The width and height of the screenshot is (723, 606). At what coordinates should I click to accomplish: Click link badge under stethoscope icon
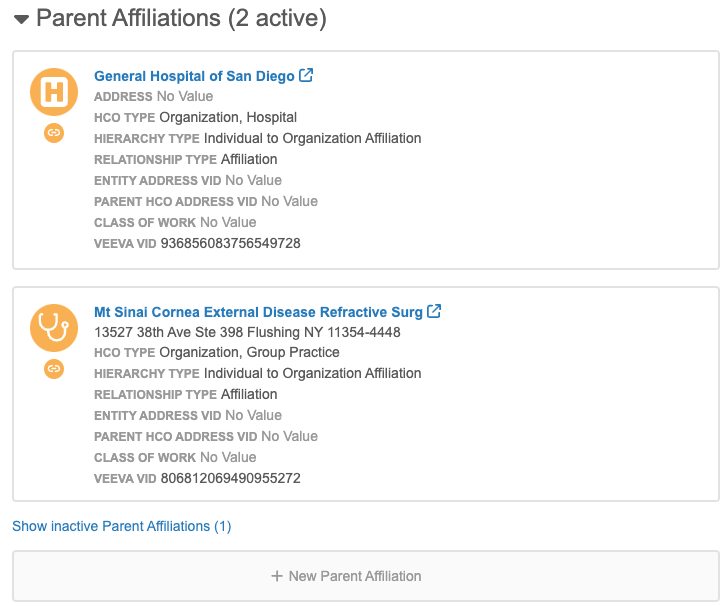click(x=54, y=368)
